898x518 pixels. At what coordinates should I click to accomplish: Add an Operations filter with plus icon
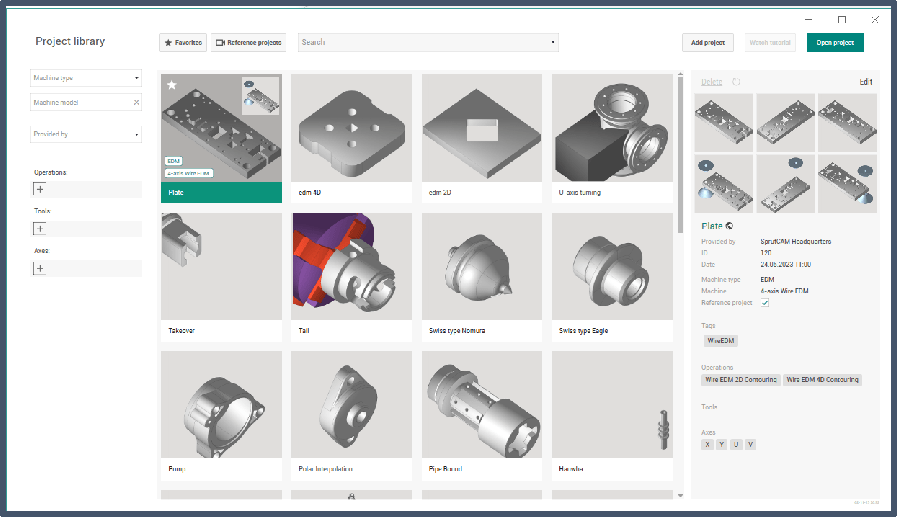[40, 189]
